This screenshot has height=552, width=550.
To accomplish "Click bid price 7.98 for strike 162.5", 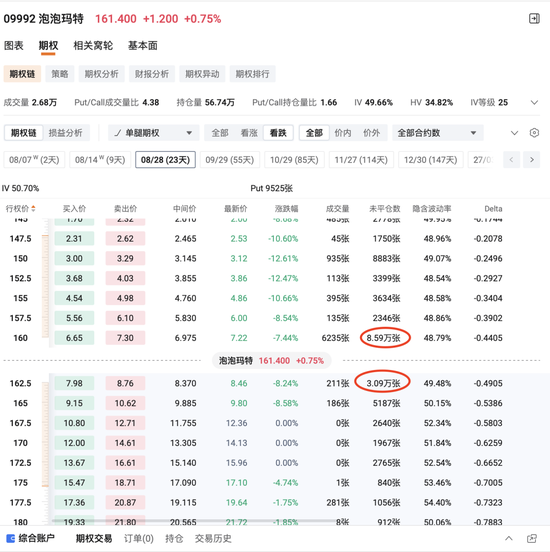I will pos(74,383).
